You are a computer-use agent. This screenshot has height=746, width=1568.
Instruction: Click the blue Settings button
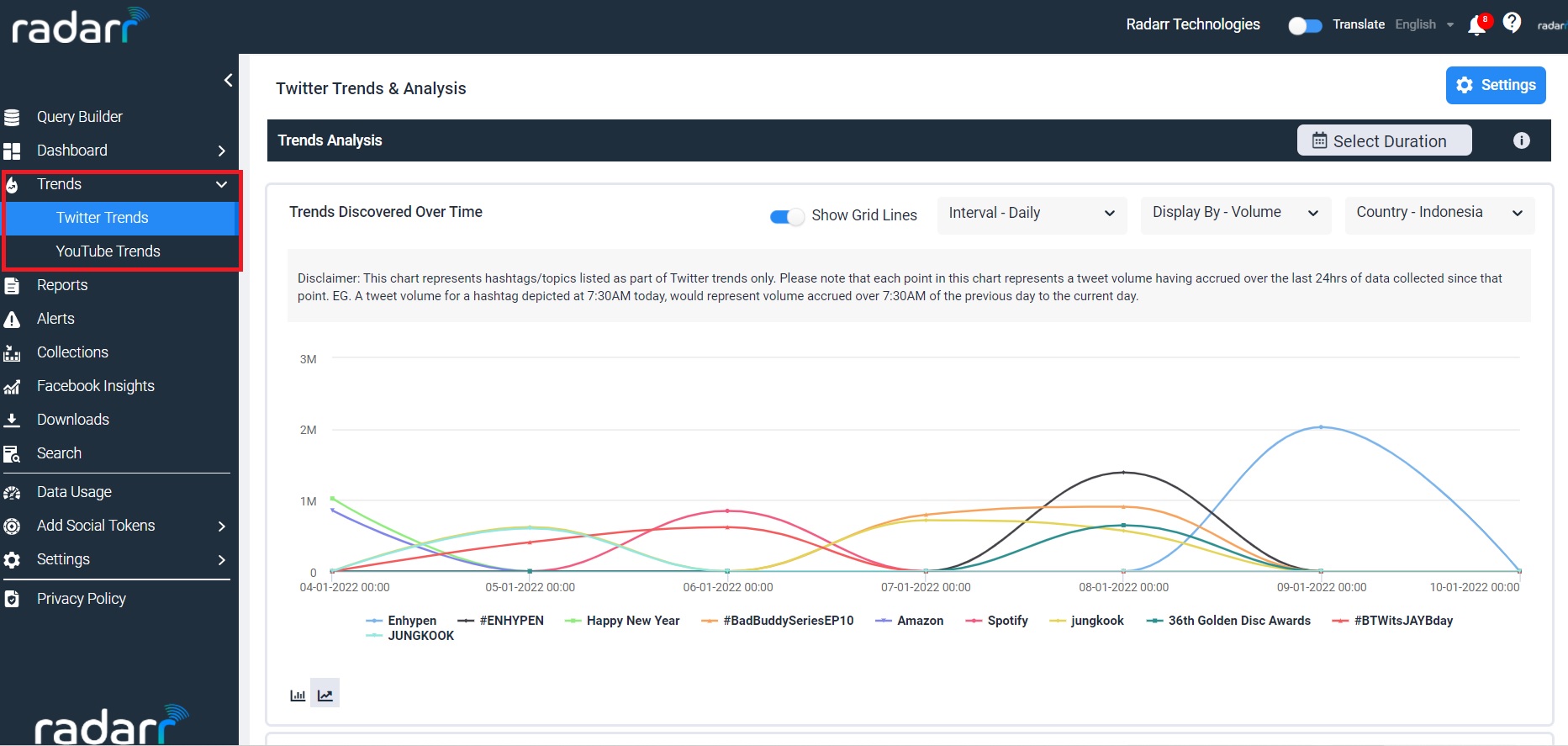click(1496, 85)
